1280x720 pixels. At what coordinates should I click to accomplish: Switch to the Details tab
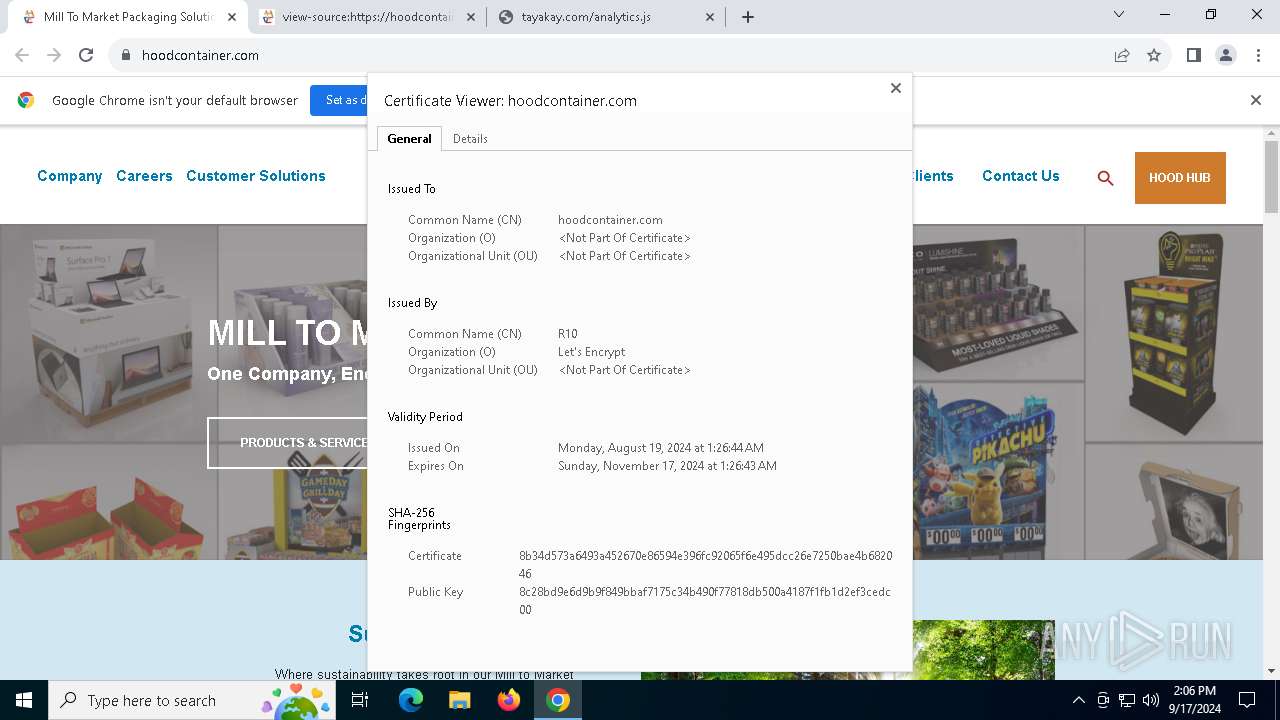click(x=470, y=139)
